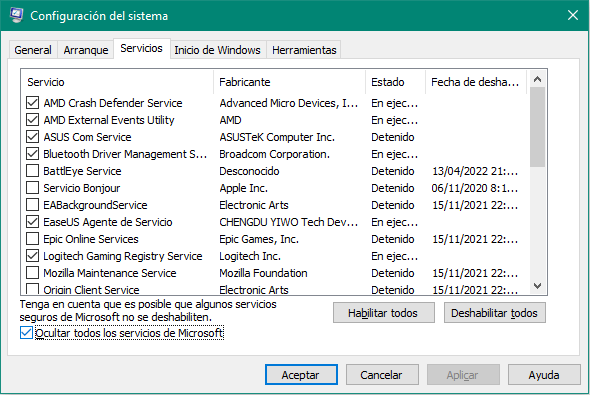
Task: Select the Advanced Micro Devices manufacturer cell
Action: click(288, 103)
